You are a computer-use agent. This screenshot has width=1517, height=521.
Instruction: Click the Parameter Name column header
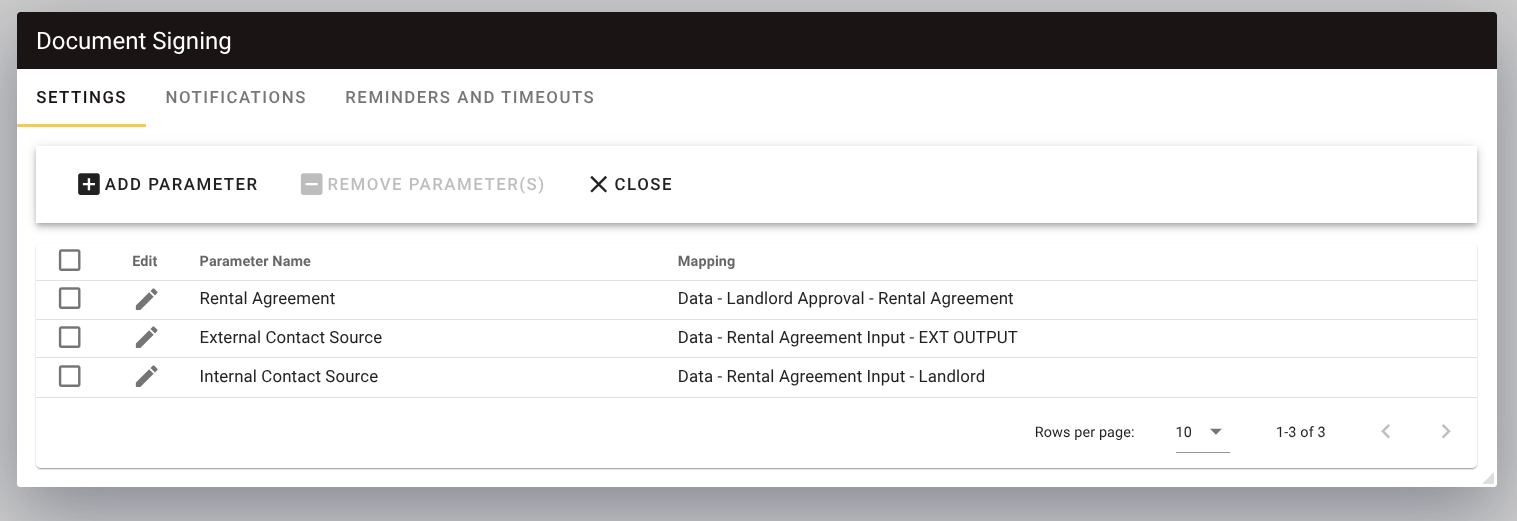point(255,261)
